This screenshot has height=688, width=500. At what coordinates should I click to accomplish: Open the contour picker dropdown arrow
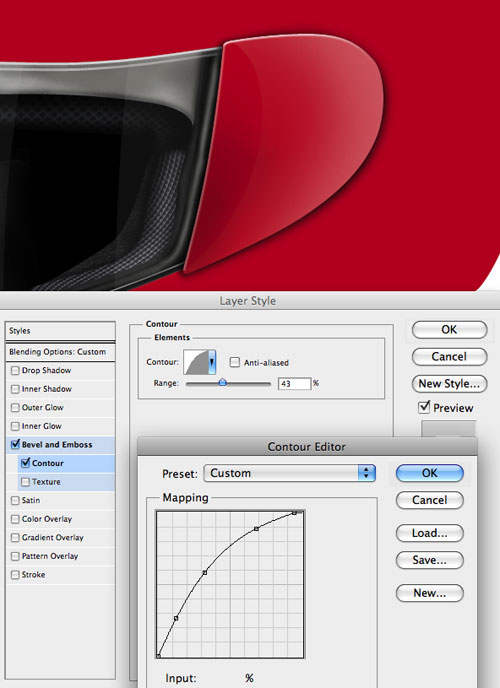[x=212, y=362]
